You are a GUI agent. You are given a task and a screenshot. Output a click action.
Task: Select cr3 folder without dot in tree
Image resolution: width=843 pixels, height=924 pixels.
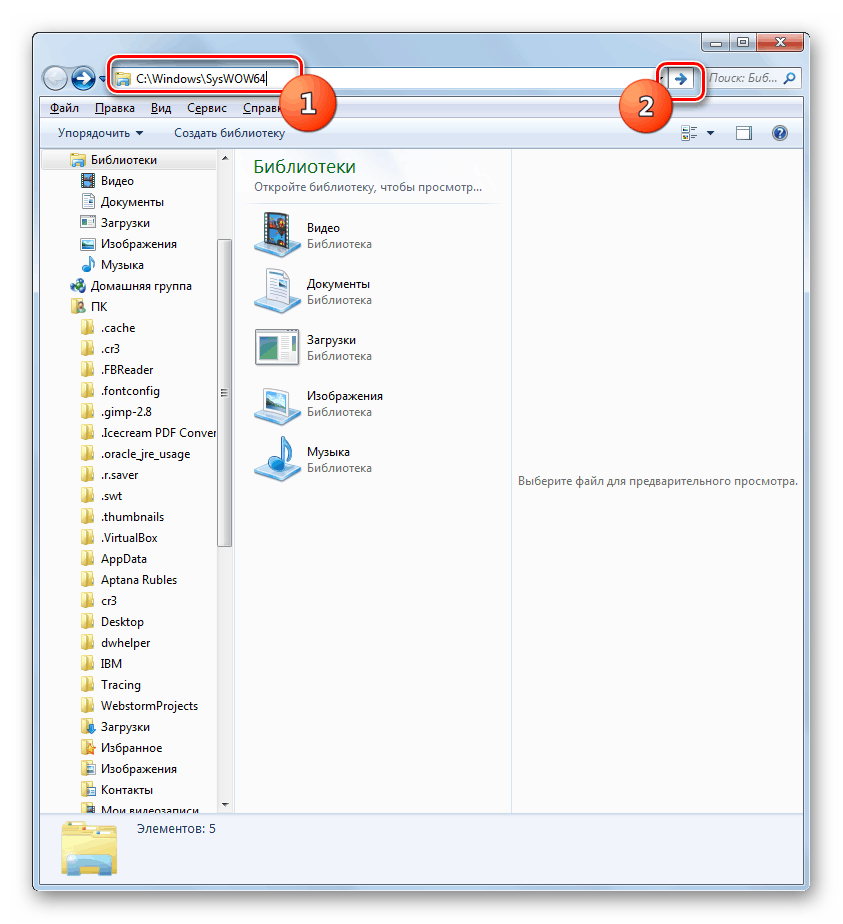point(109,601)
